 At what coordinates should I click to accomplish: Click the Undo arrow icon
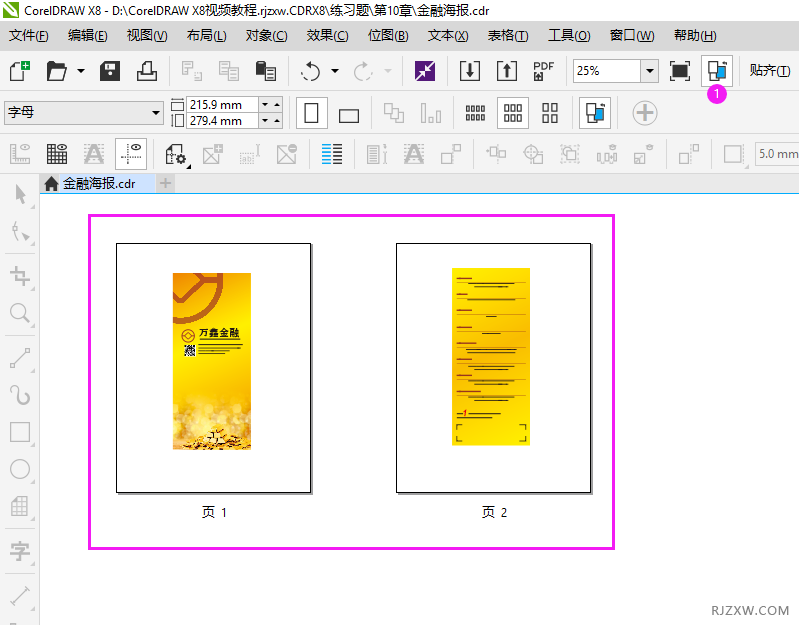[311, 71]
